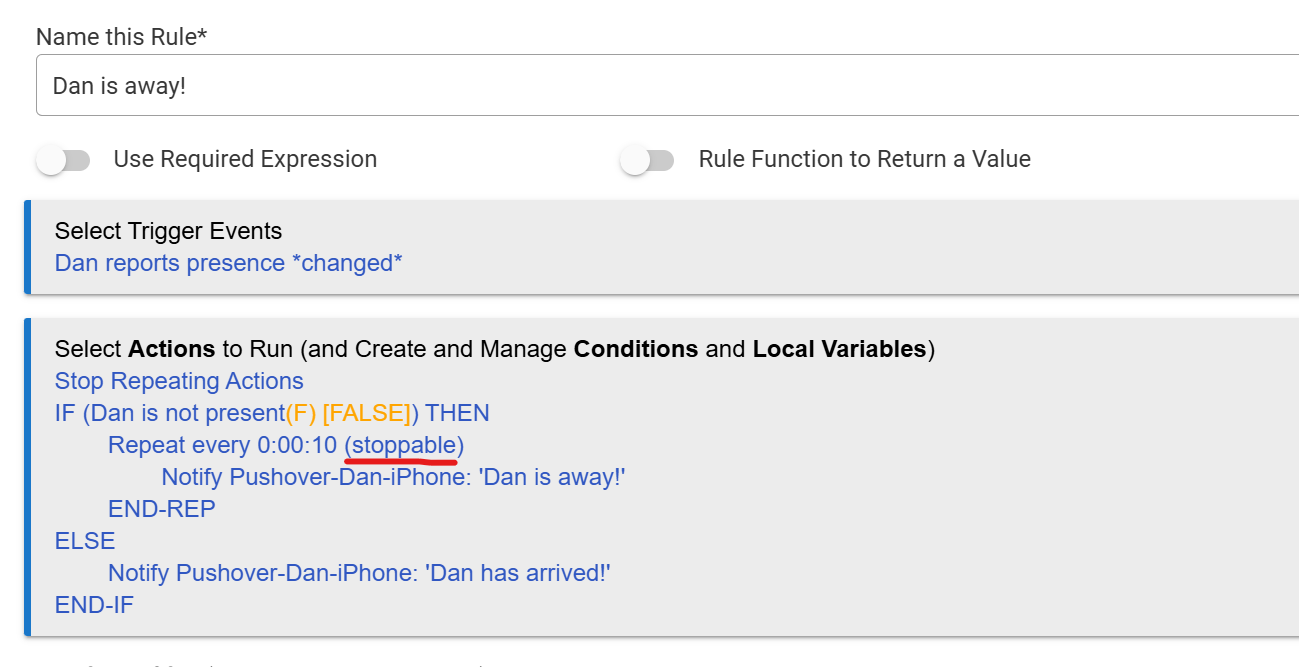1299x667 pixels.
Task: Select the 'Repeat every 0:00:10' action text
Action: pyautogui.click(x=222, y=445)
